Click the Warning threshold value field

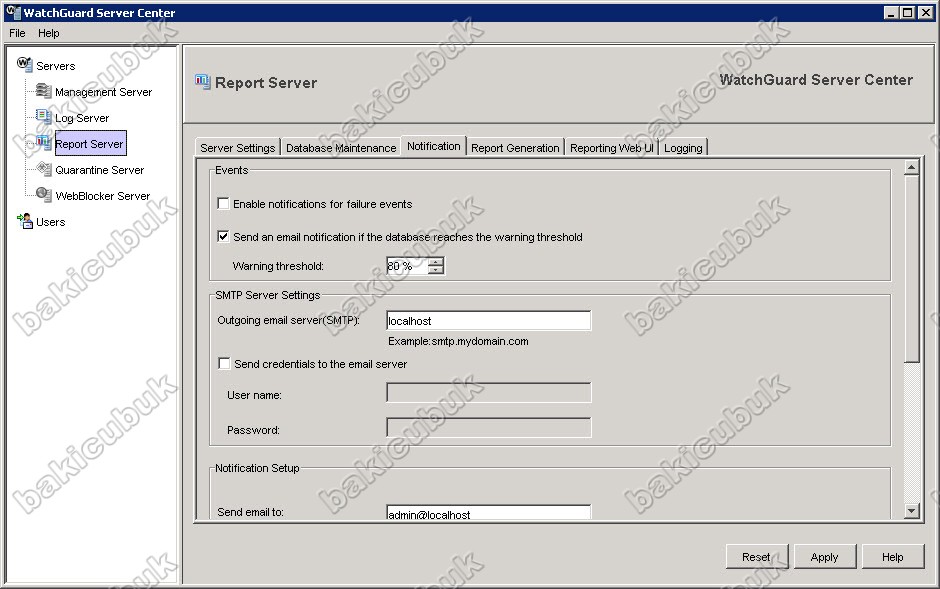pyautogui.click(x=408, y=266)
